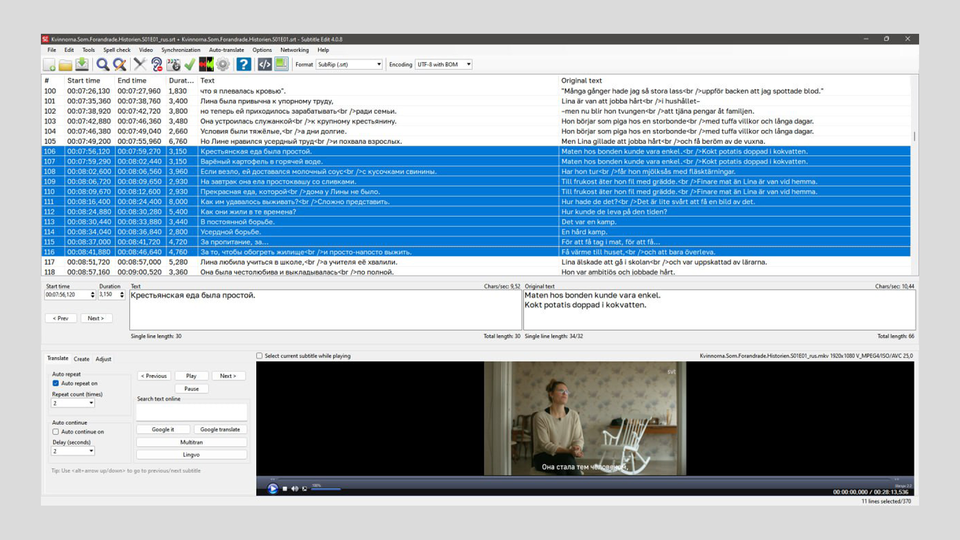Click the Russian translation text box
The image size is (960, 540).
click(x=325, y=310)
